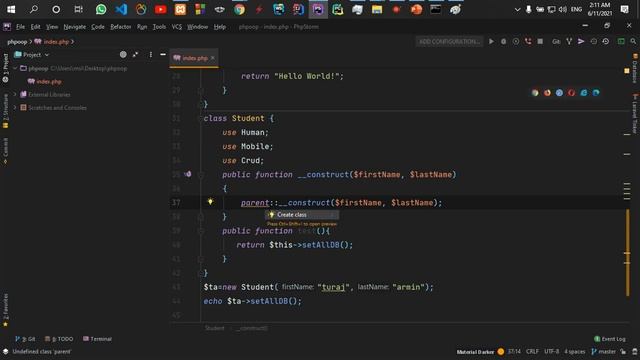This screenshot has width=640, height=360.
Task: Toggle the Structure side tool window button
Action: 5,111
